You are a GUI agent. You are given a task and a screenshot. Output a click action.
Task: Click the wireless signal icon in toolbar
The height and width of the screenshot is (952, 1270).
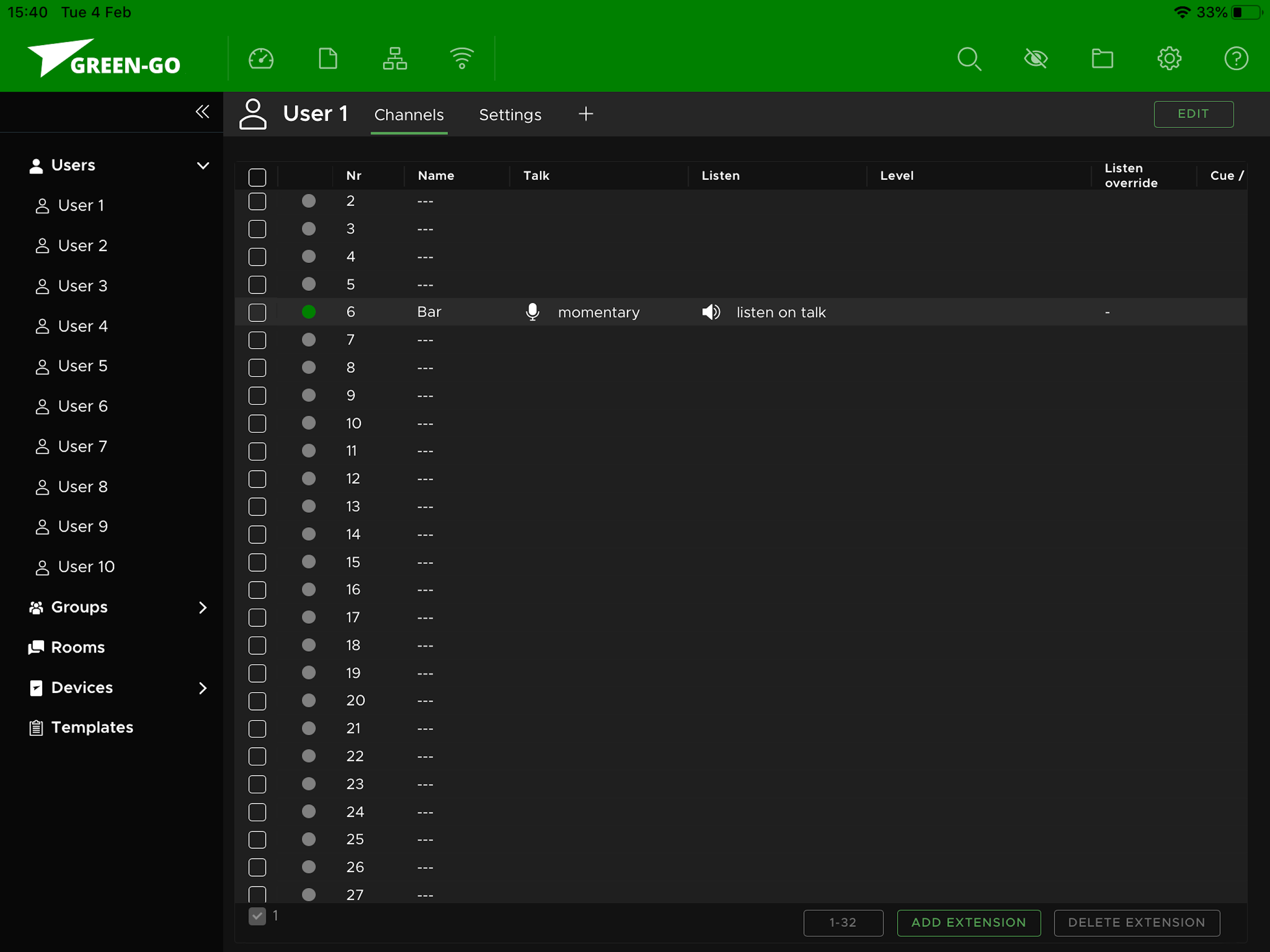462,59
